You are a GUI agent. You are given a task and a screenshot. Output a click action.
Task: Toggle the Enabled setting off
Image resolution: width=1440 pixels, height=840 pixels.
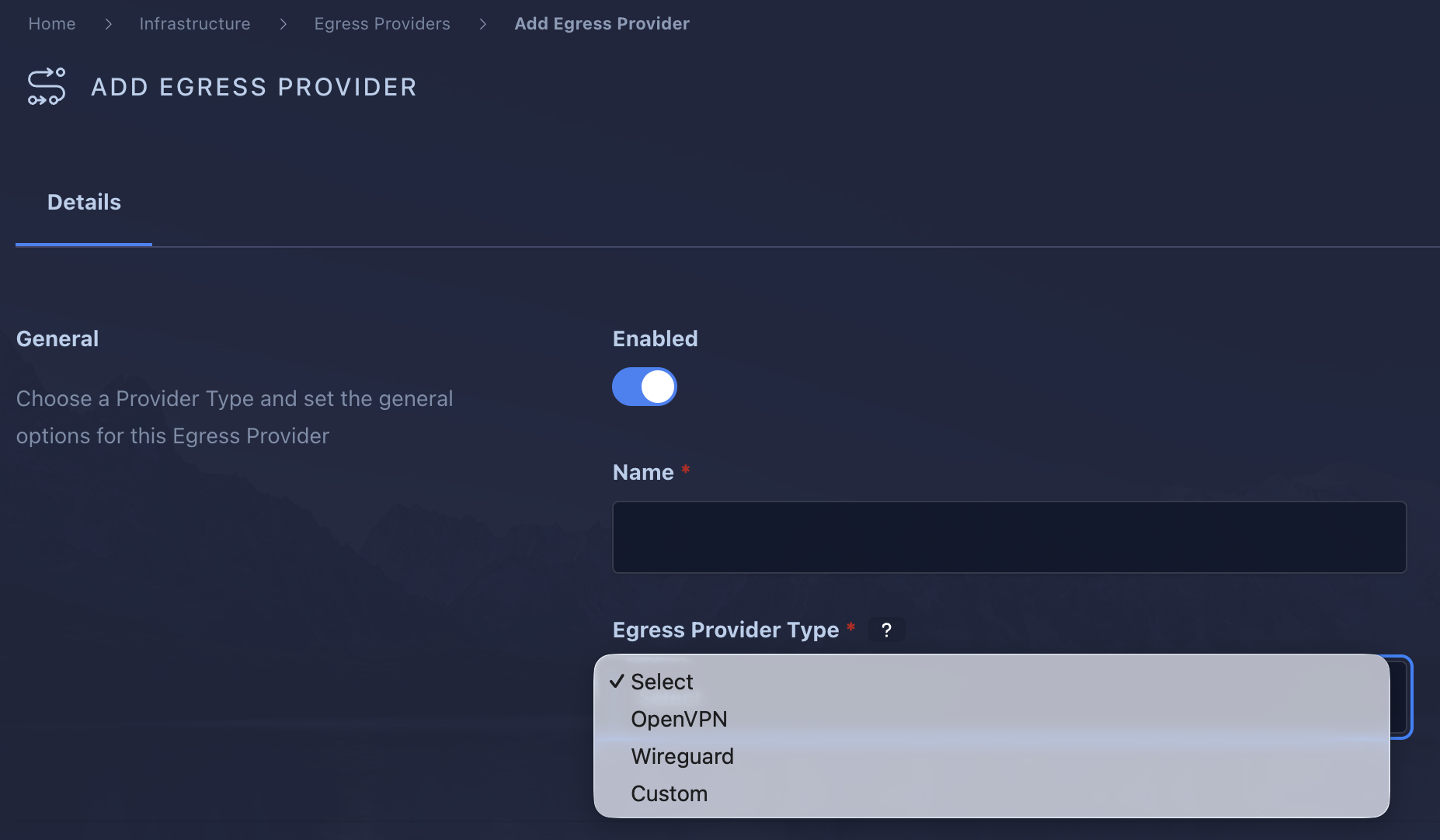(x=645, y=387)
